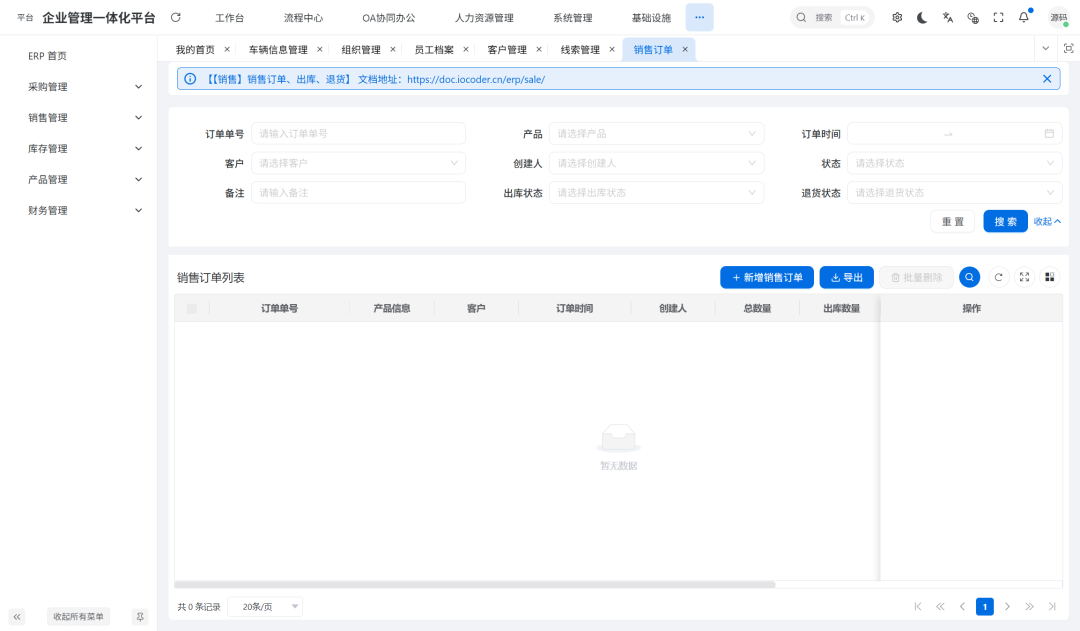Toggle dark mode with the moon icon

(921, 17)
